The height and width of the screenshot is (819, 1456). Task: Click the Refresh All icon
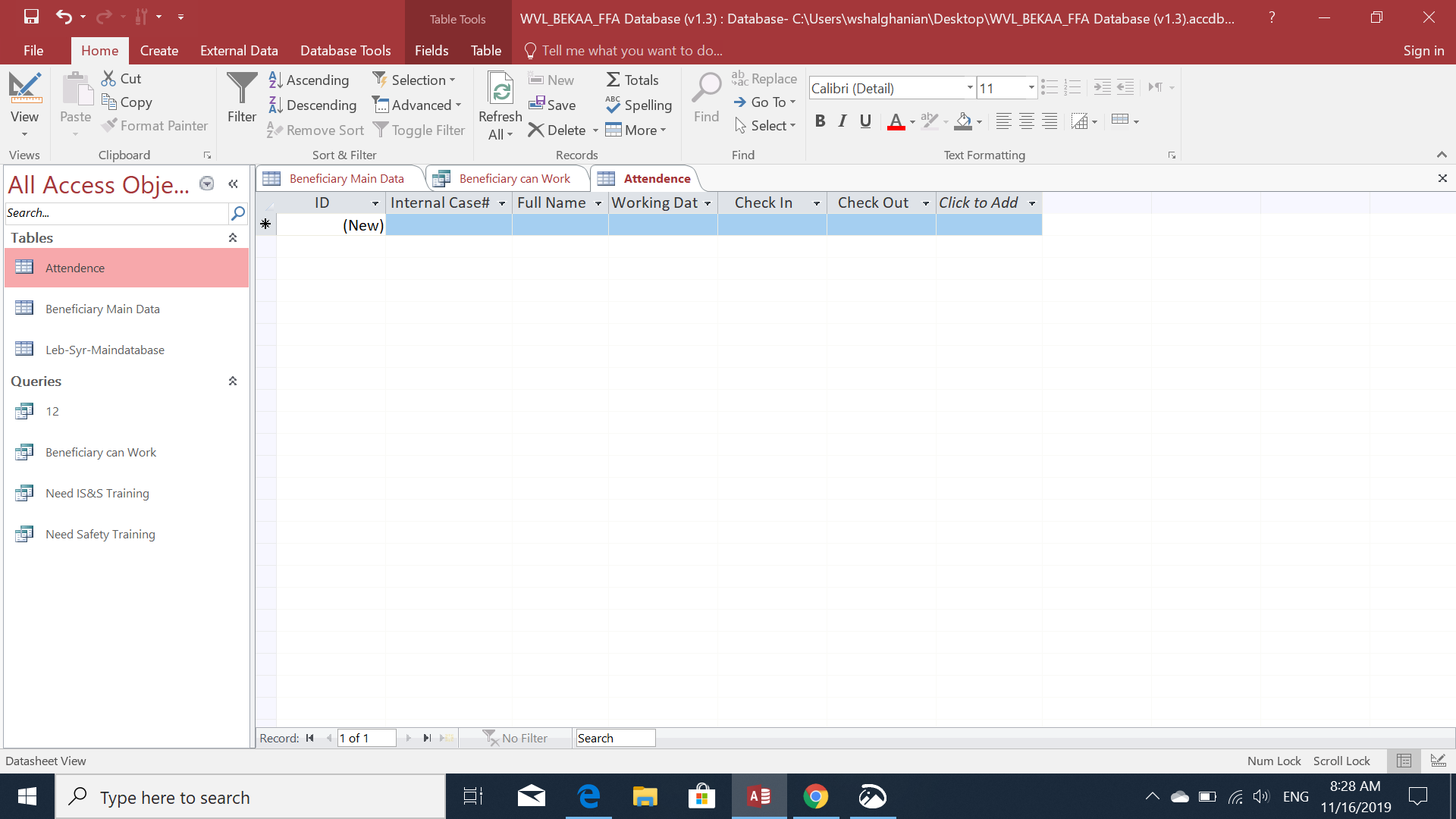coord(500,91)
